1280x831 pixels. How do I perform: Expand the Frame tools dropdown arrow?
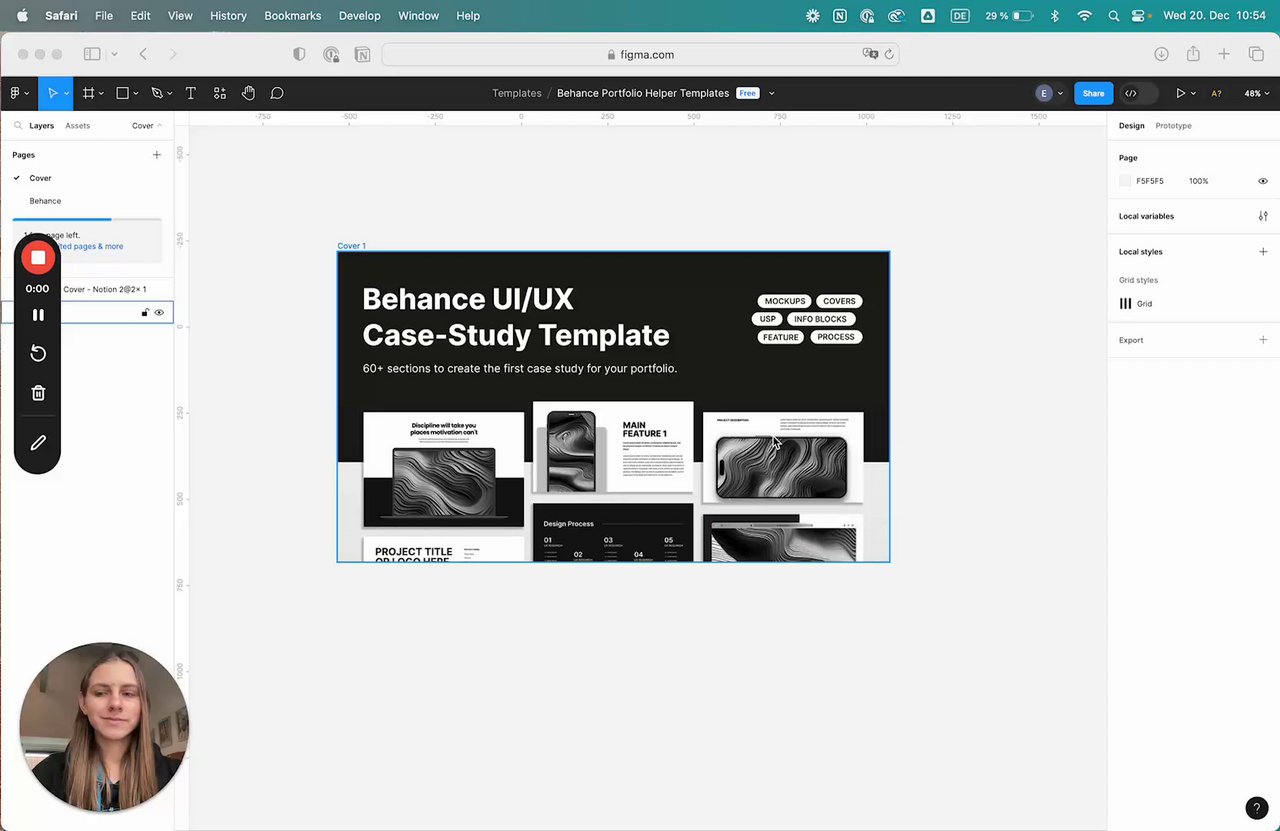coord(101,93)
